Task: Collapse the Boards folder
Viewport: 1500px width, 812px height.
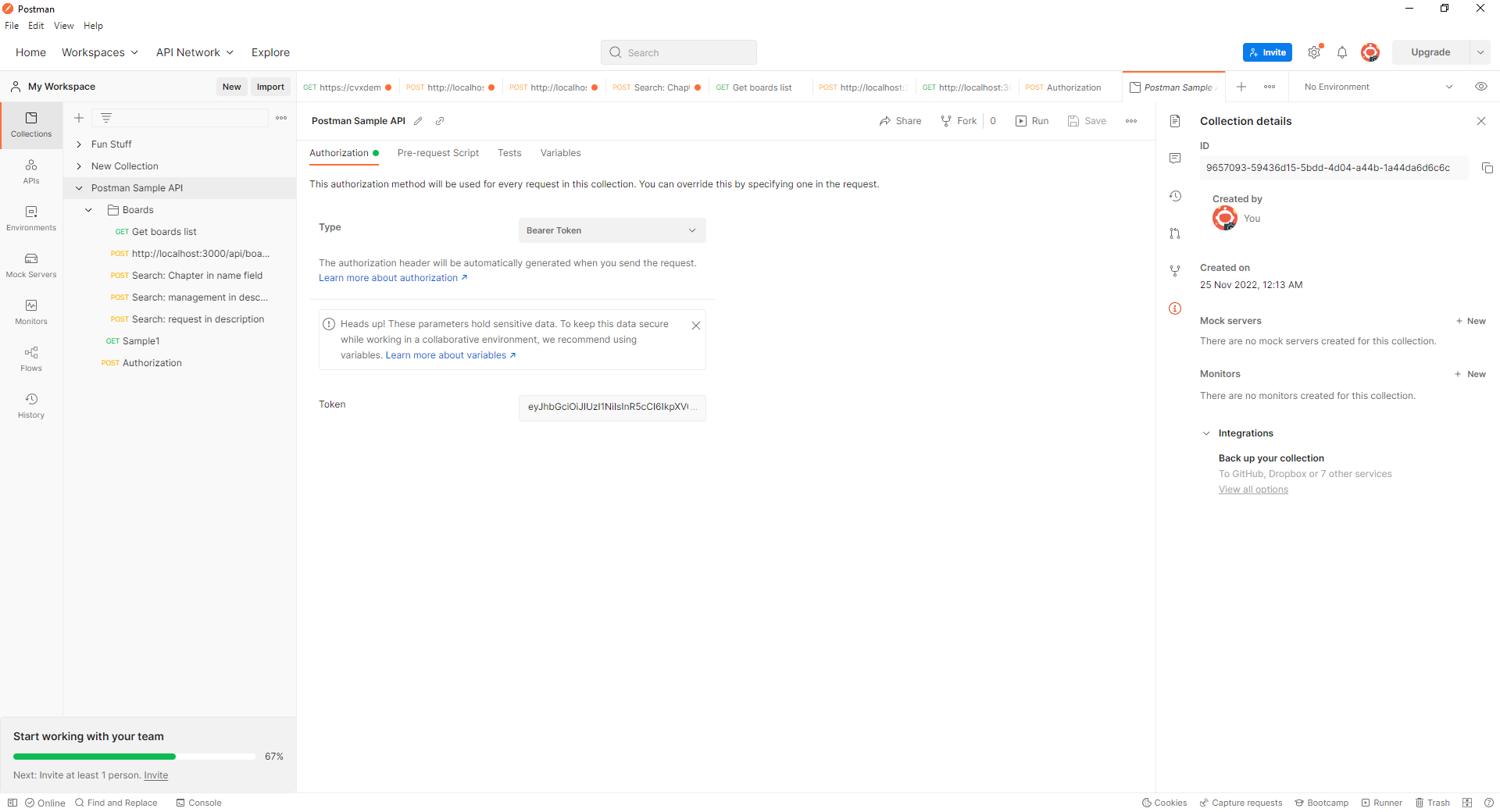Action: click(88, 210)
